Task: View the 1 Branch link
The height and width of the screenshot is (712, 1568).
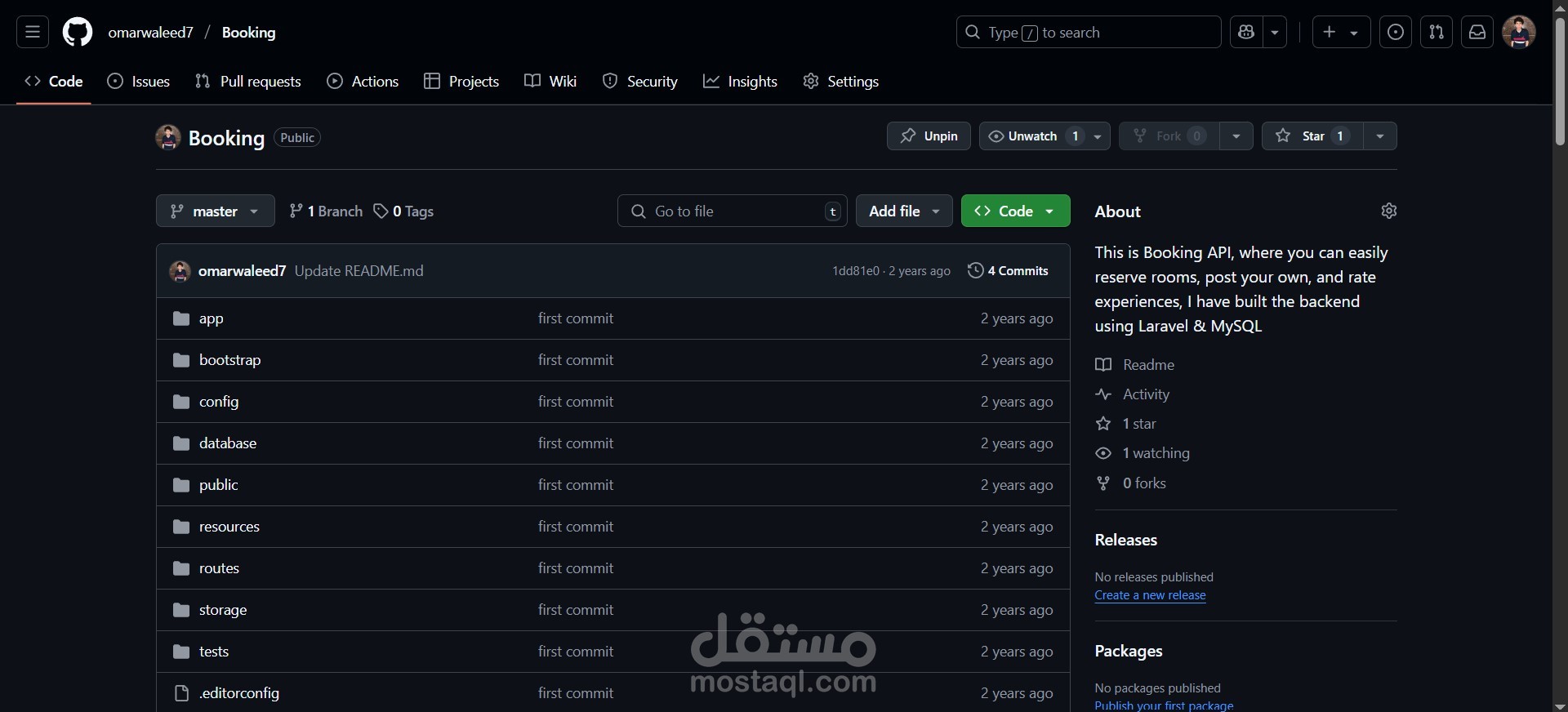Action: (326, 211)
